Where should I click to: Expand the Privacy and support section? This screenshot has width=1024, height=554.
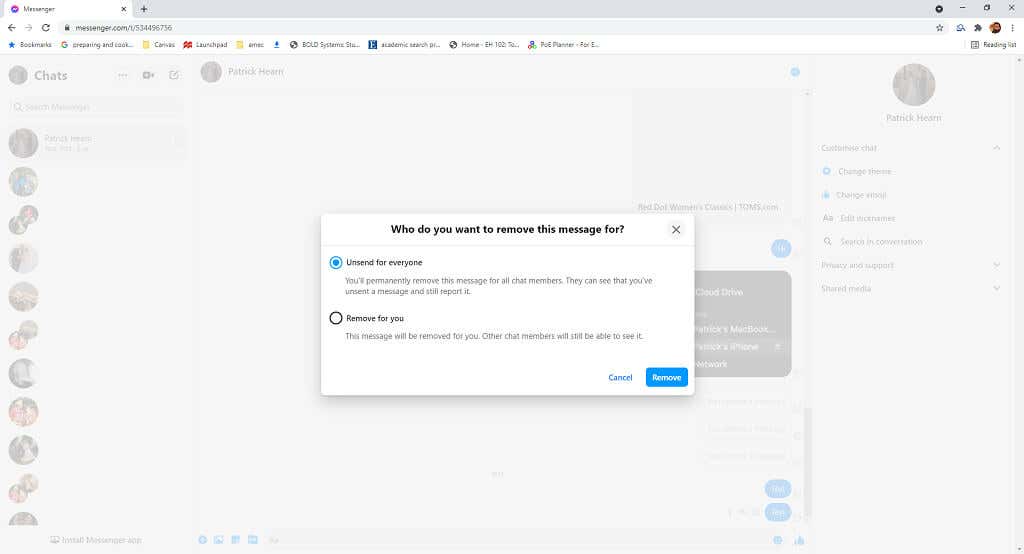point(996,265)
